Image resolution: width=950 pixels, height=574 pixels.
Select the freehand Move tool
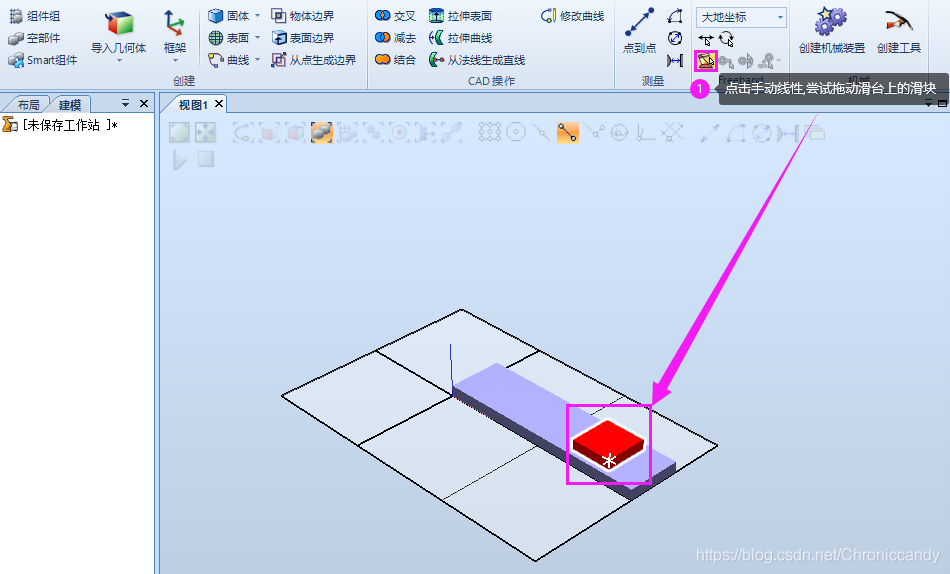click(706, 40)
